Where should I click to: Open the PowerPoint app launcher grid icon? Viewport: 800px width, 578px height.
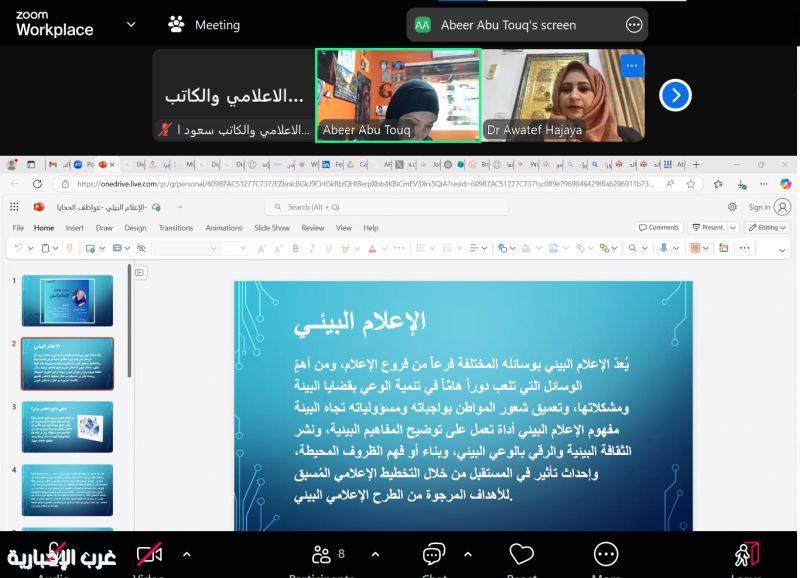[14, 207]
